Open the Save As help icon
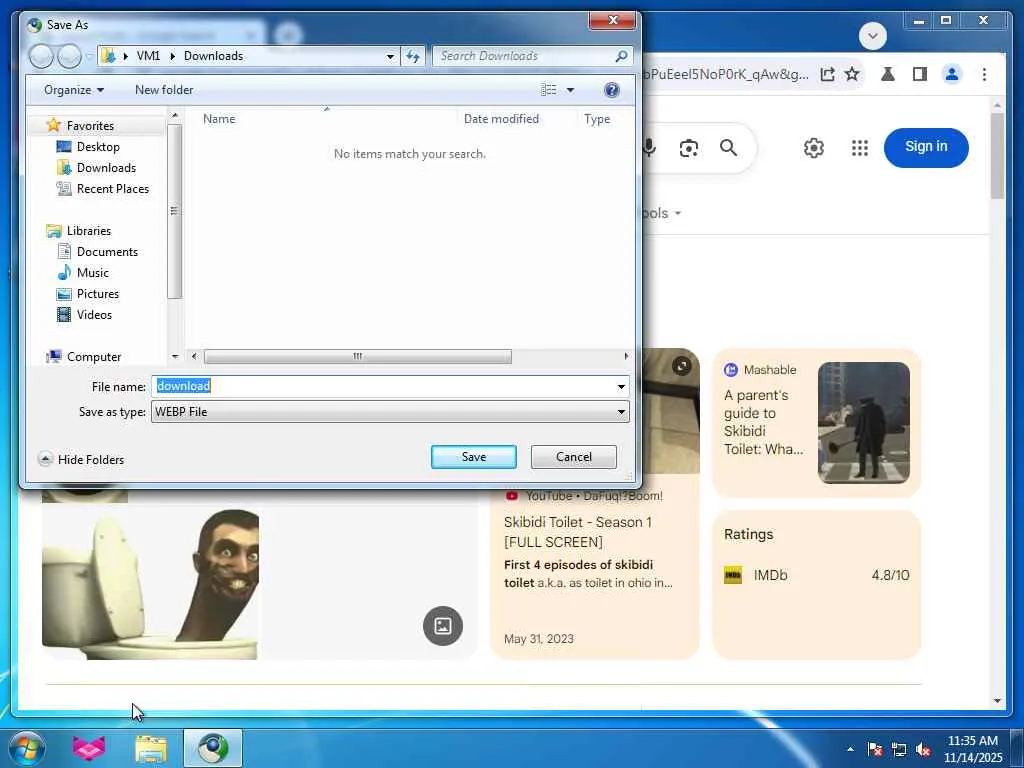 tap(611, 90)
